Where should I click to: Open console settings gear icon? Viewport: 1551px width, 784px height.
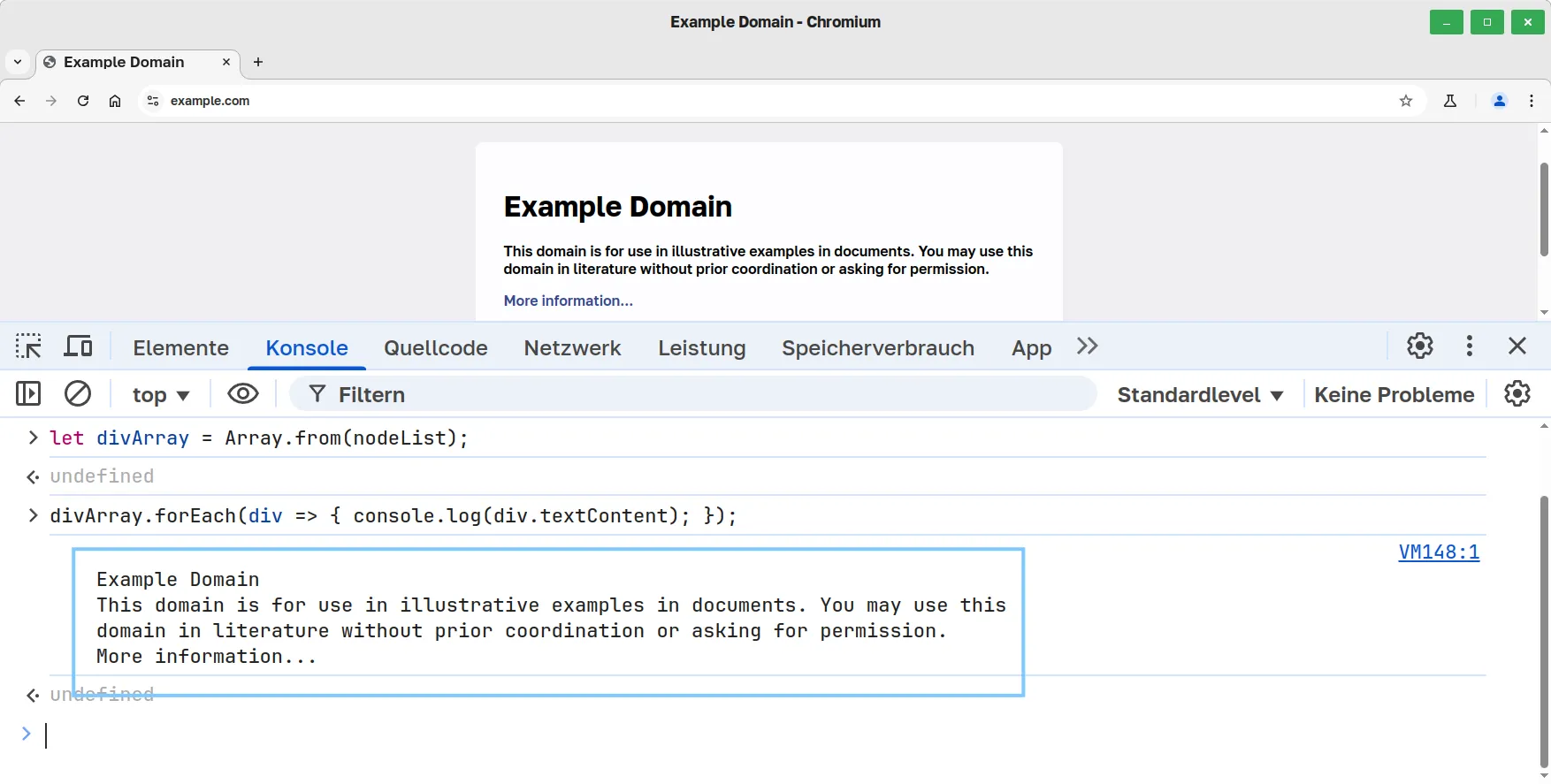coord(1517,393)
